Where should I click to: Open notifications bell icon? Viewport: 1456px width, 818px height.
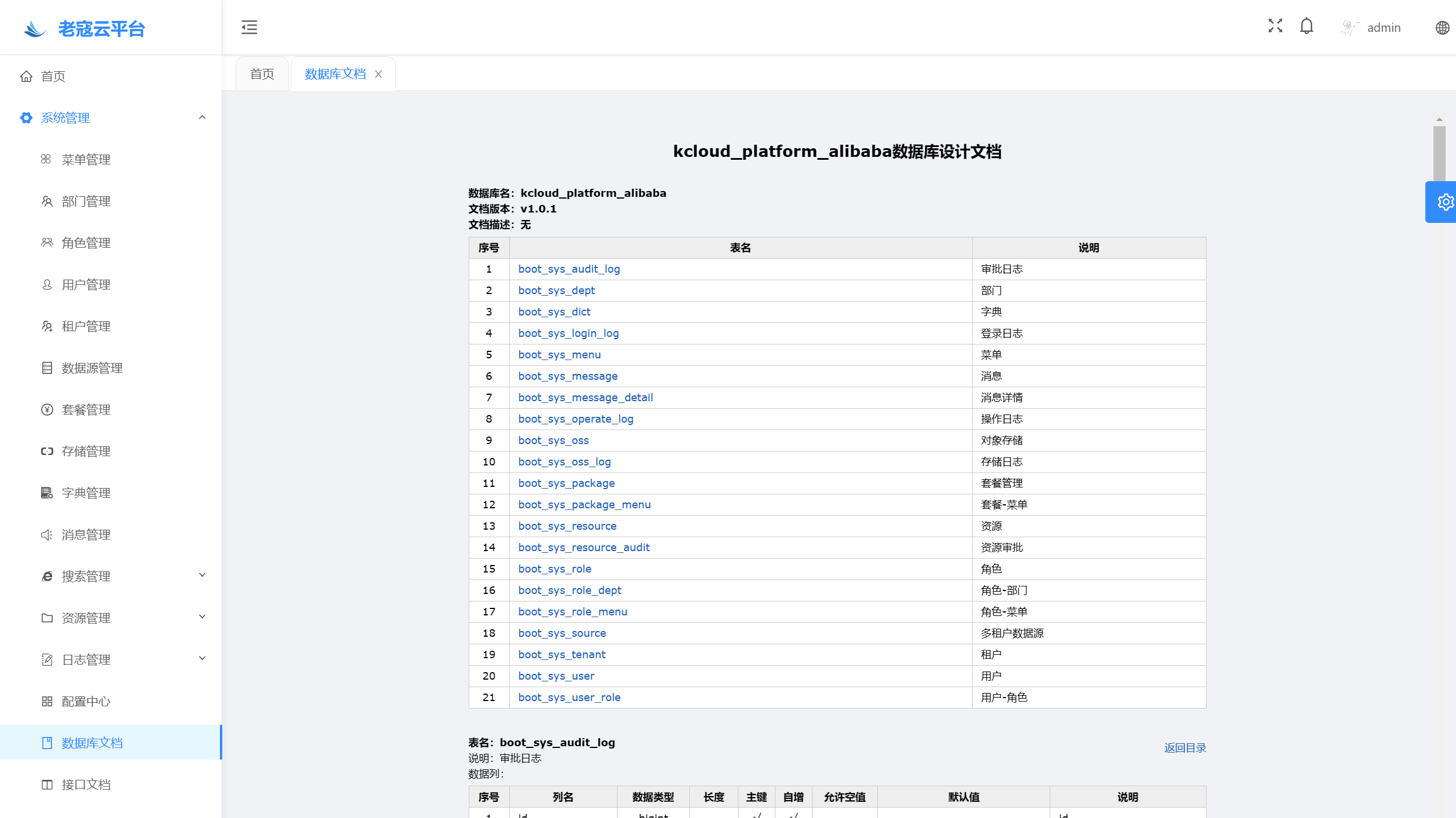tap(1307, 27)
